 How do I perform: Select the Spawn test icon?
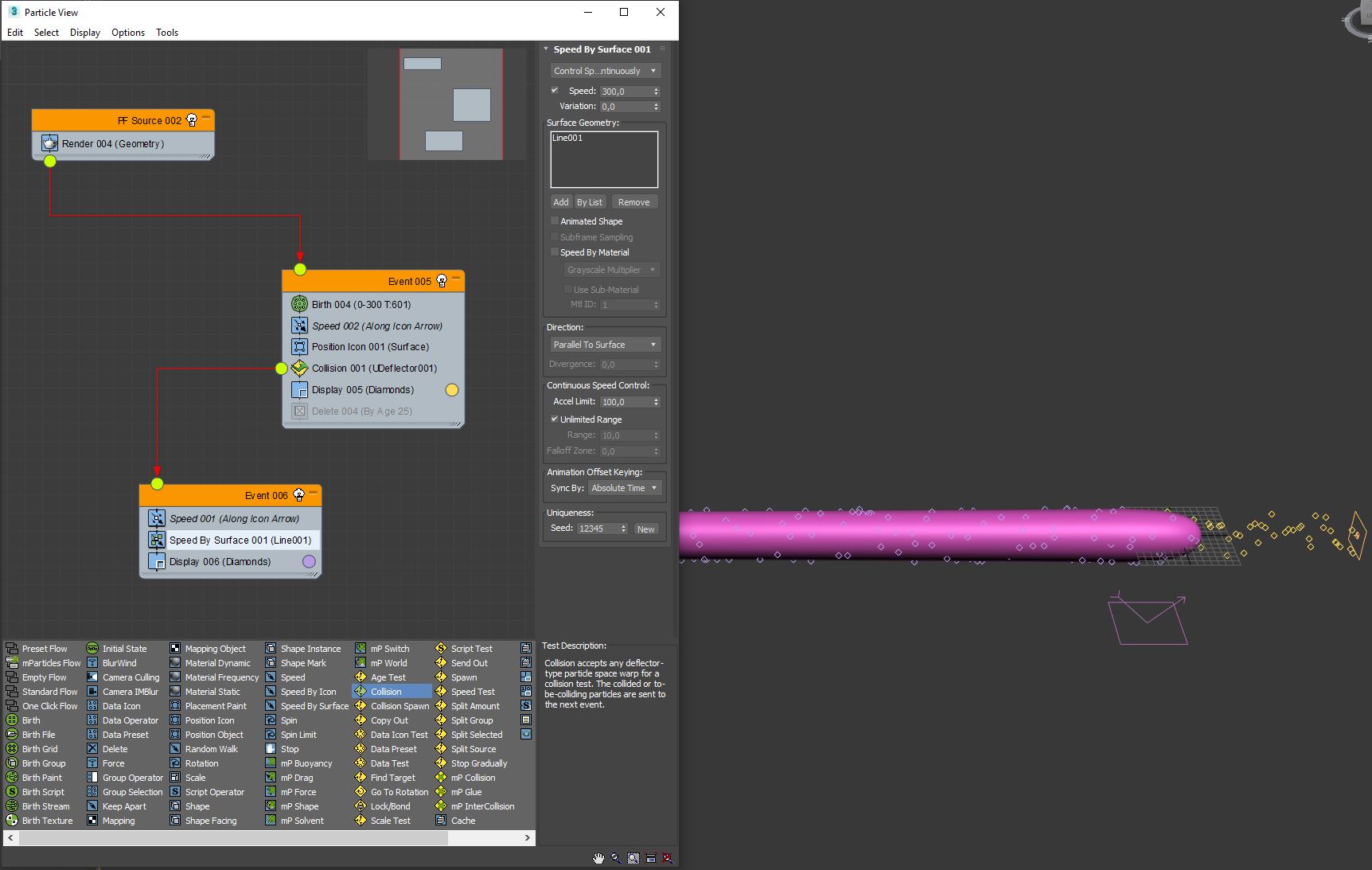[x=463, y=677]
